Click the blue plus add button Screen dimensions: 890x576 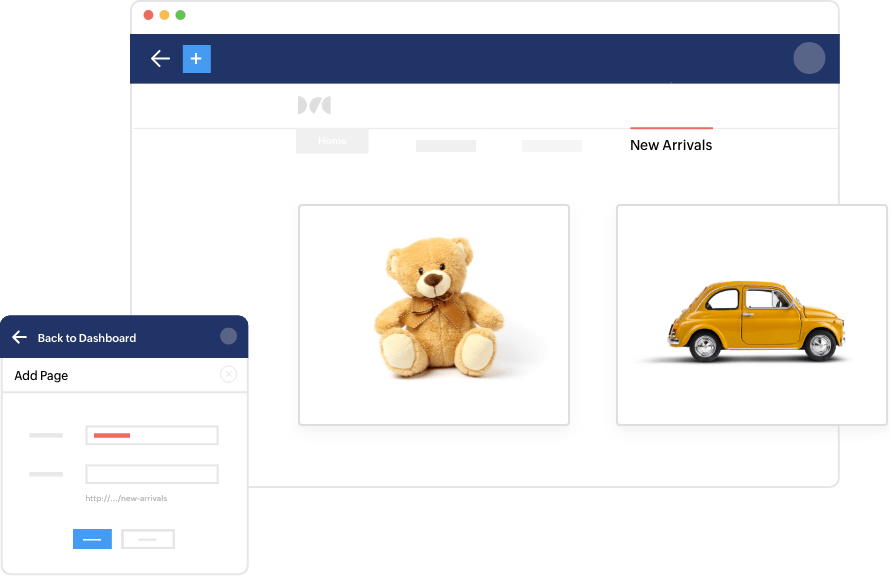197,59
